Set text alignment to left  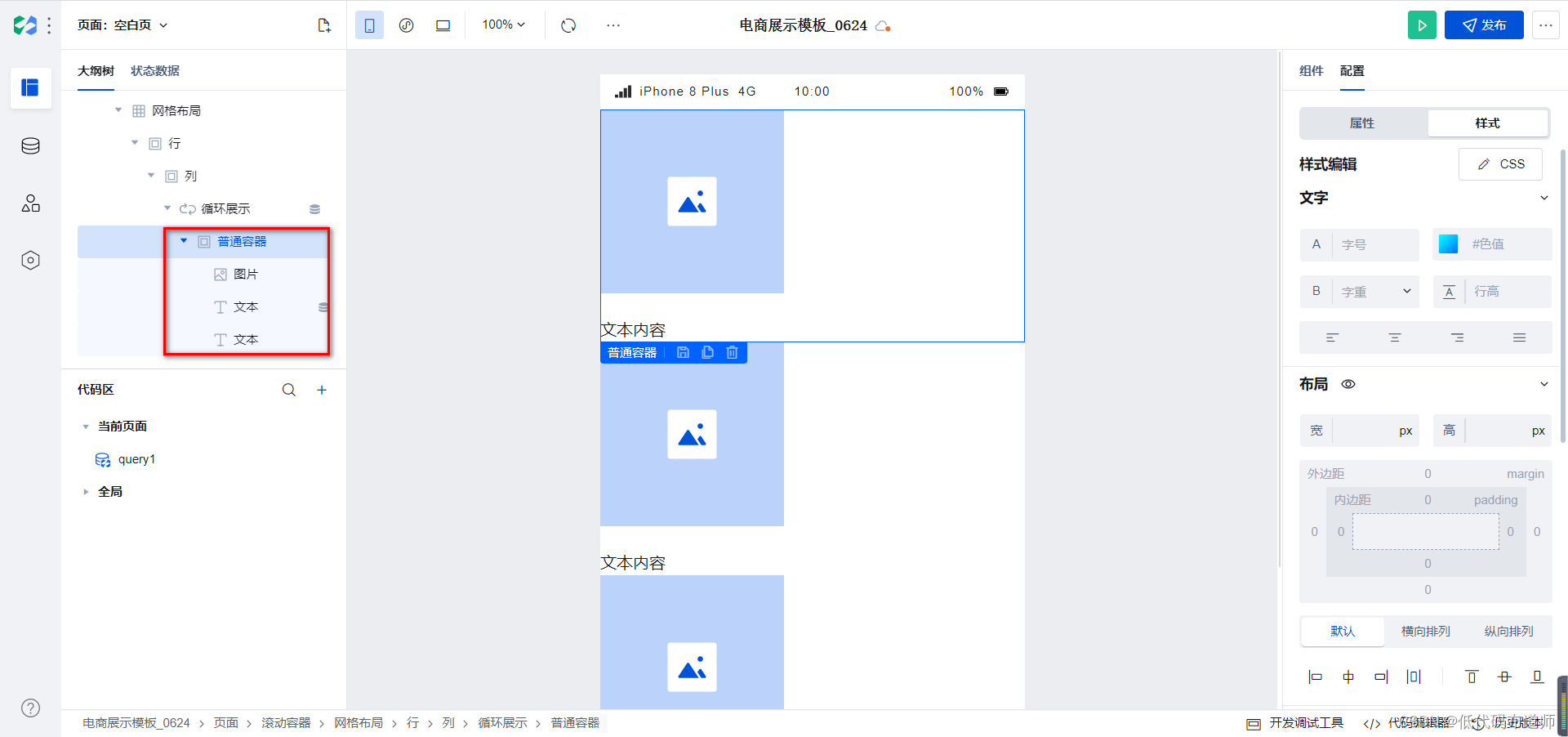1332,337
